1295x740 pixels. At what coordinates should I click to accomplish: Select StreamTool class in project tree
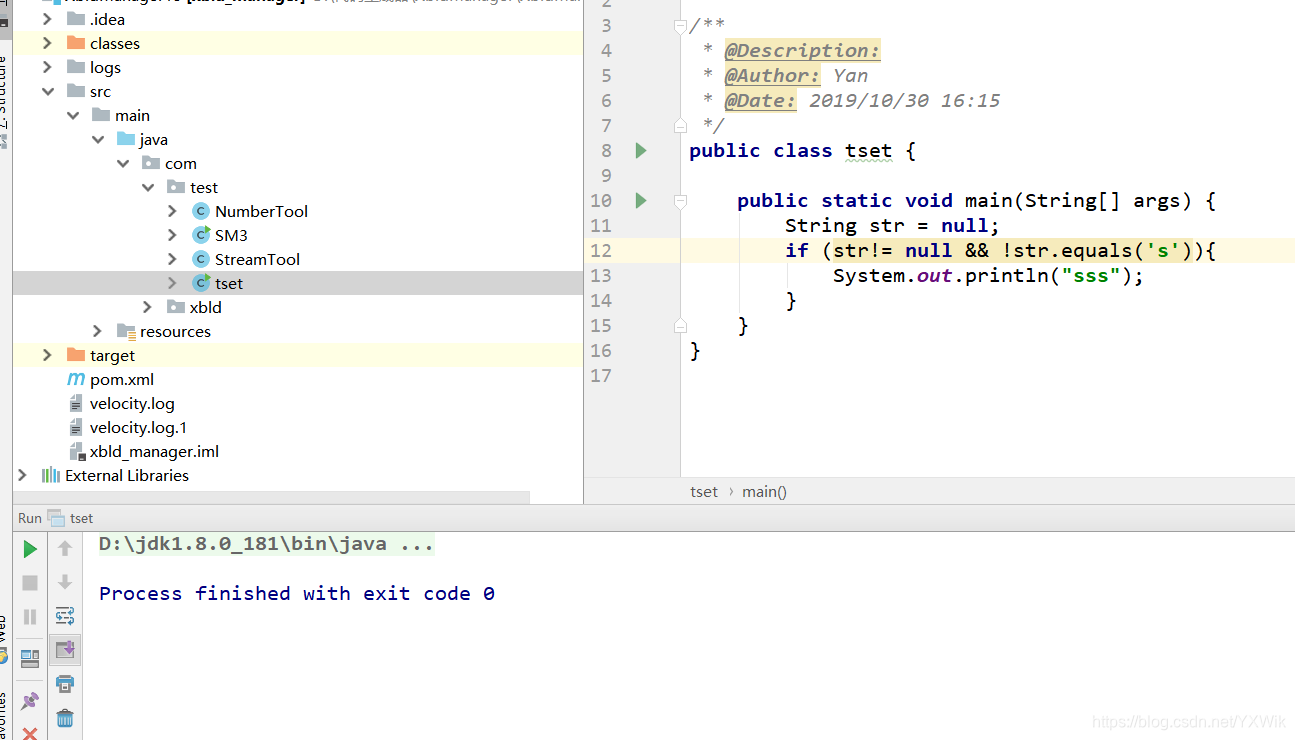(x=257, y=259)
